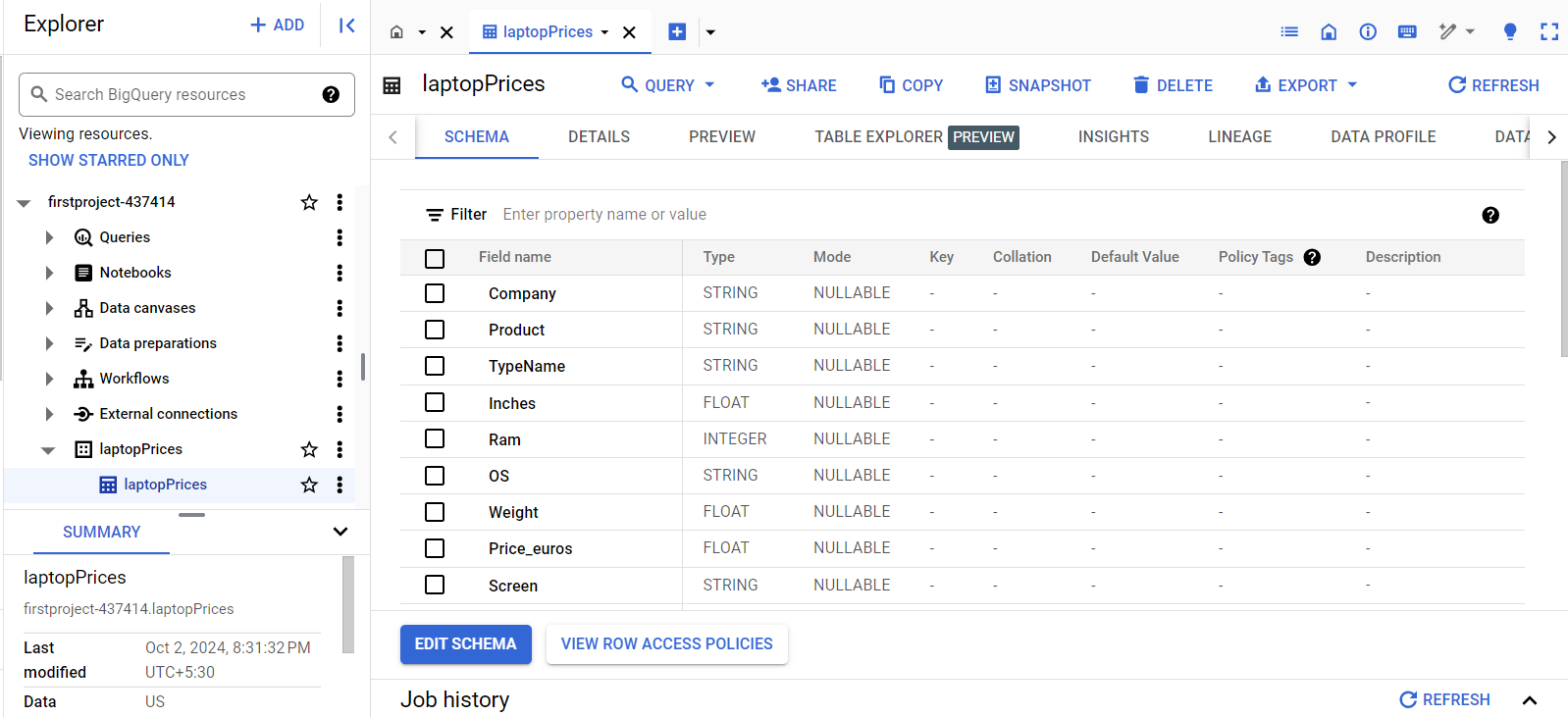1568x717 pixels.
Task: Star the laptopPrices table in the tree
Action: click(x=309, y=485)
